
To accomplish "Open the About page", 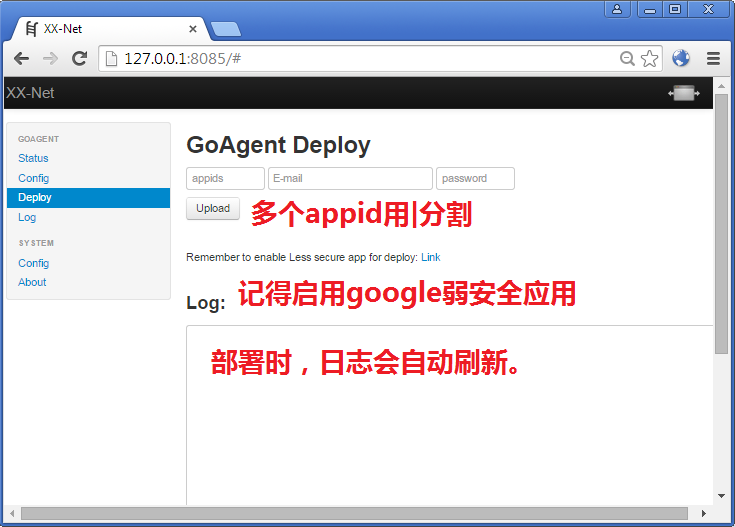I will pos(32,282).
